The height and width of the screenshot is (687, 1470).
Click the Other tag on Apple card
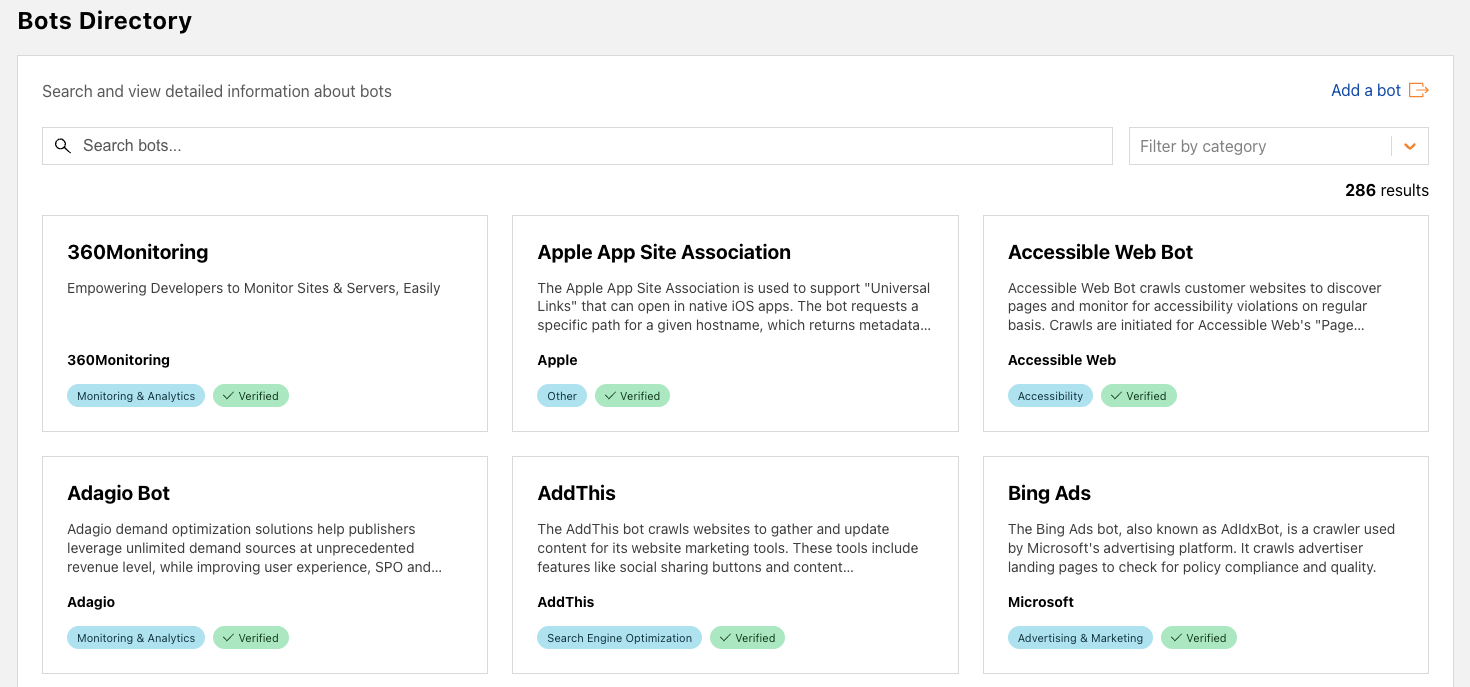tap(562, 396)
